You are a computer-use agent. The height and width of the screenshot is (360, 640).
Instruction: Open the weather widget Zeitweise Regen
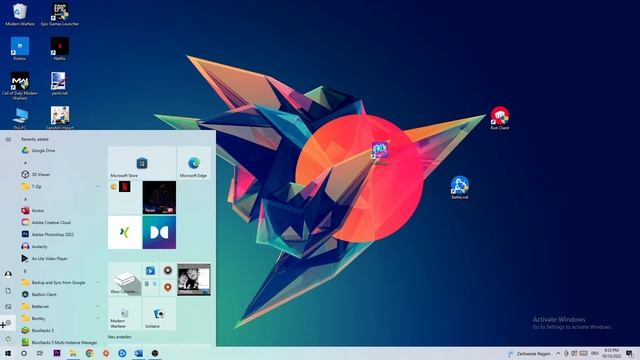click(529, 353)
